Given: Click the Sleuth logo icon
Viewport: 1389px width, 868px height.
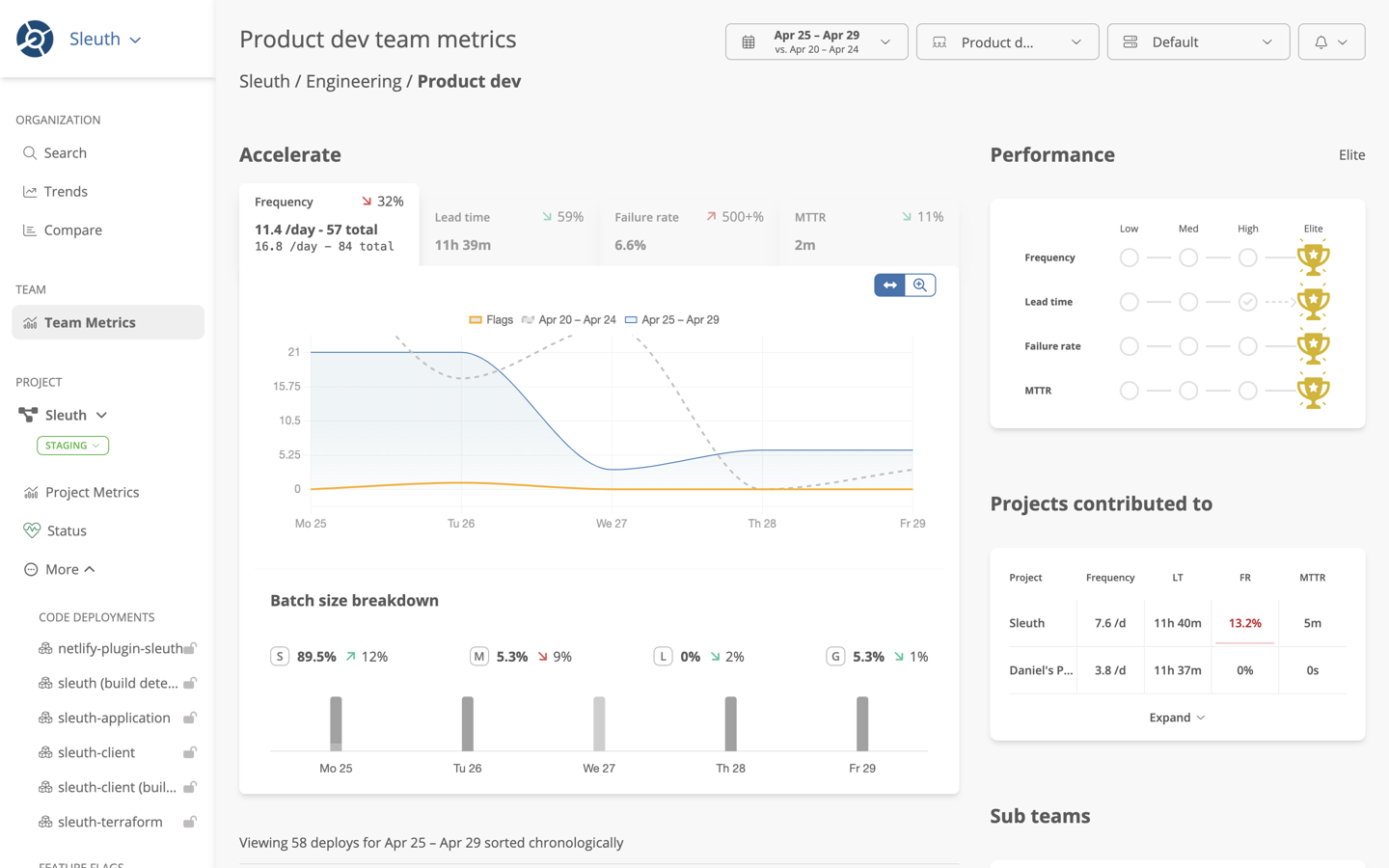Looking at the screenshot, I should 35,40.
